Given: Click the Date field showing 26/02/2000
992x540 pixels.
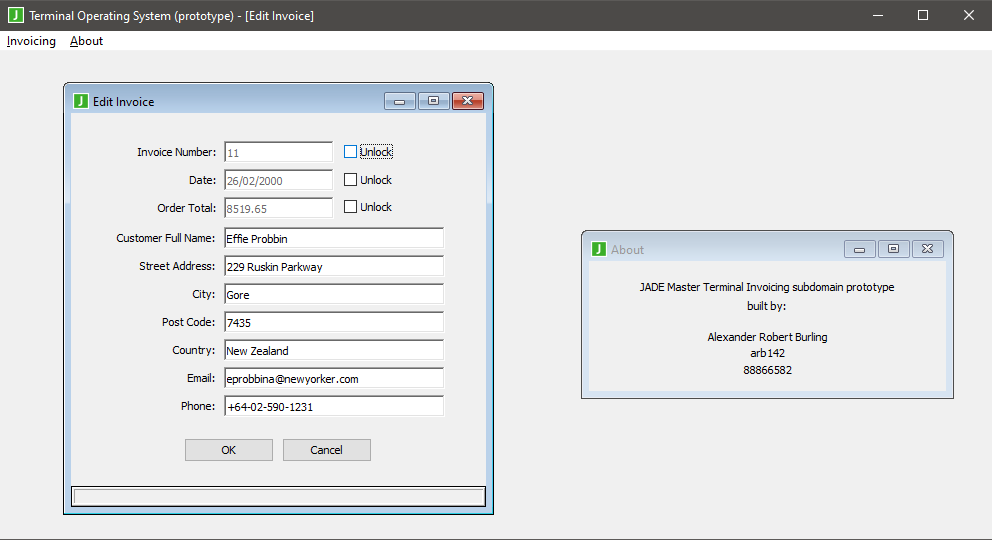Looking at the screenshot, I should click(278, 180).
